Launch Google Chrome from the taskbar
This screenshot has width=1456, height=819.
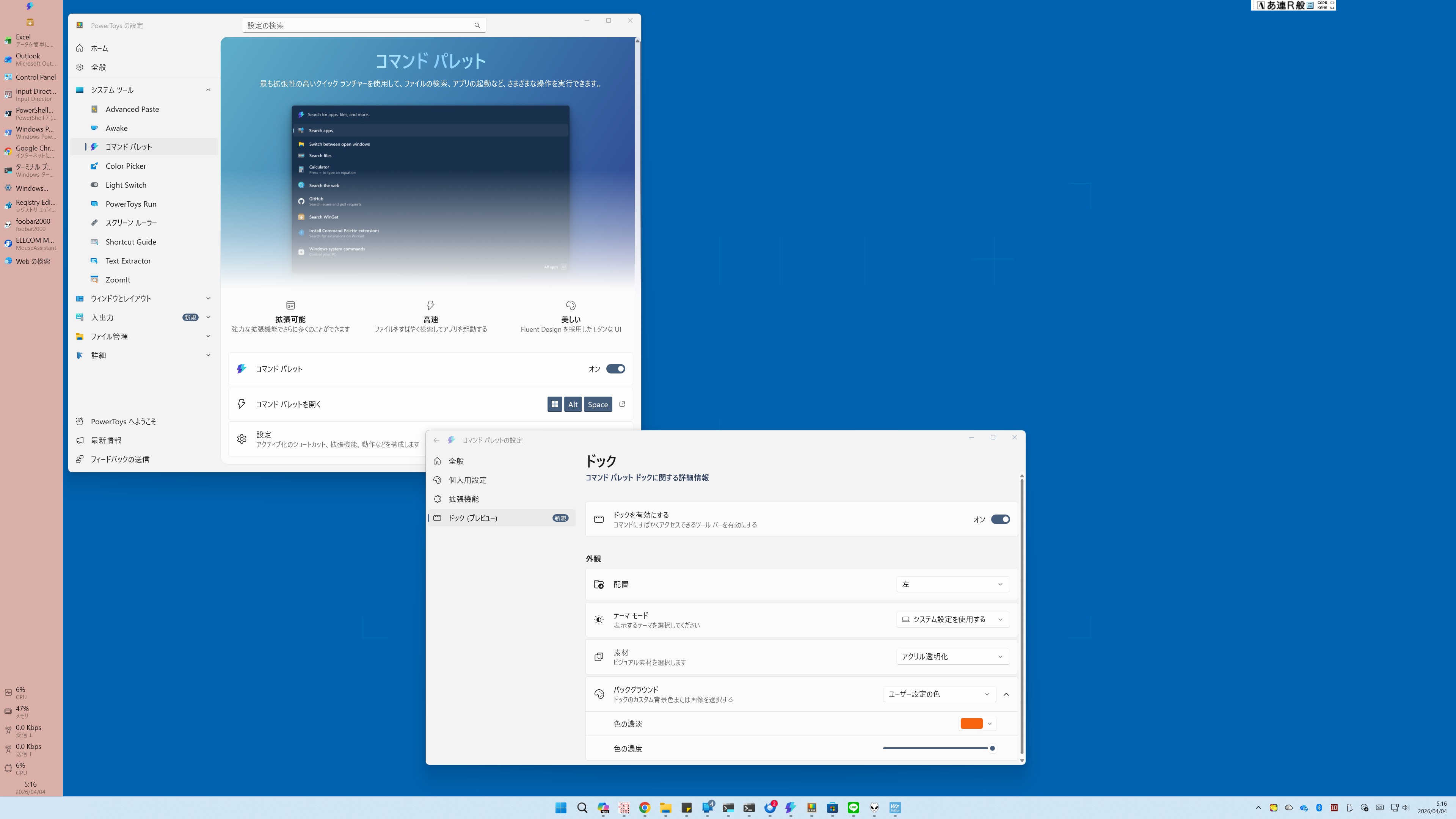click(644, 808)
